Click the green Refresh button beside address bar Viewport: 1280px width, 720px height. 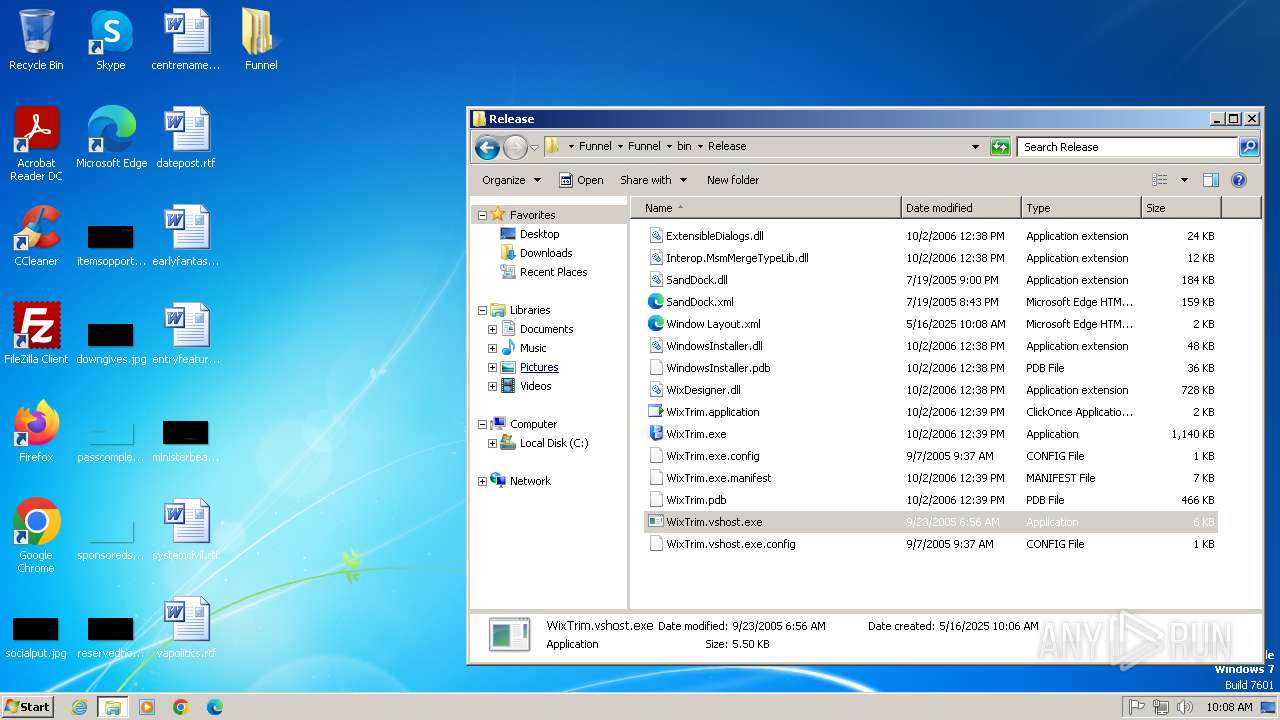click(x=1000, y=147)
